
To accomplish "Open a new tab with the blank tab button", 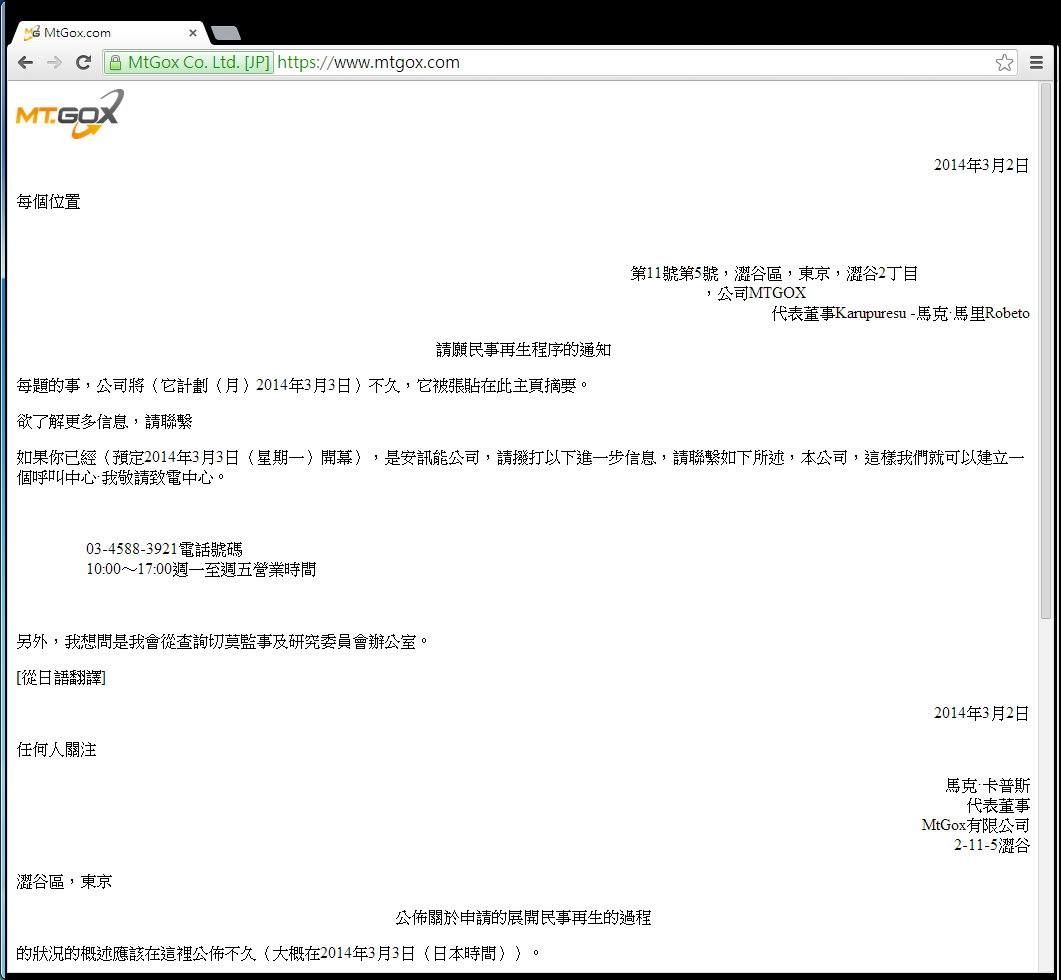I will pos(225,32).
